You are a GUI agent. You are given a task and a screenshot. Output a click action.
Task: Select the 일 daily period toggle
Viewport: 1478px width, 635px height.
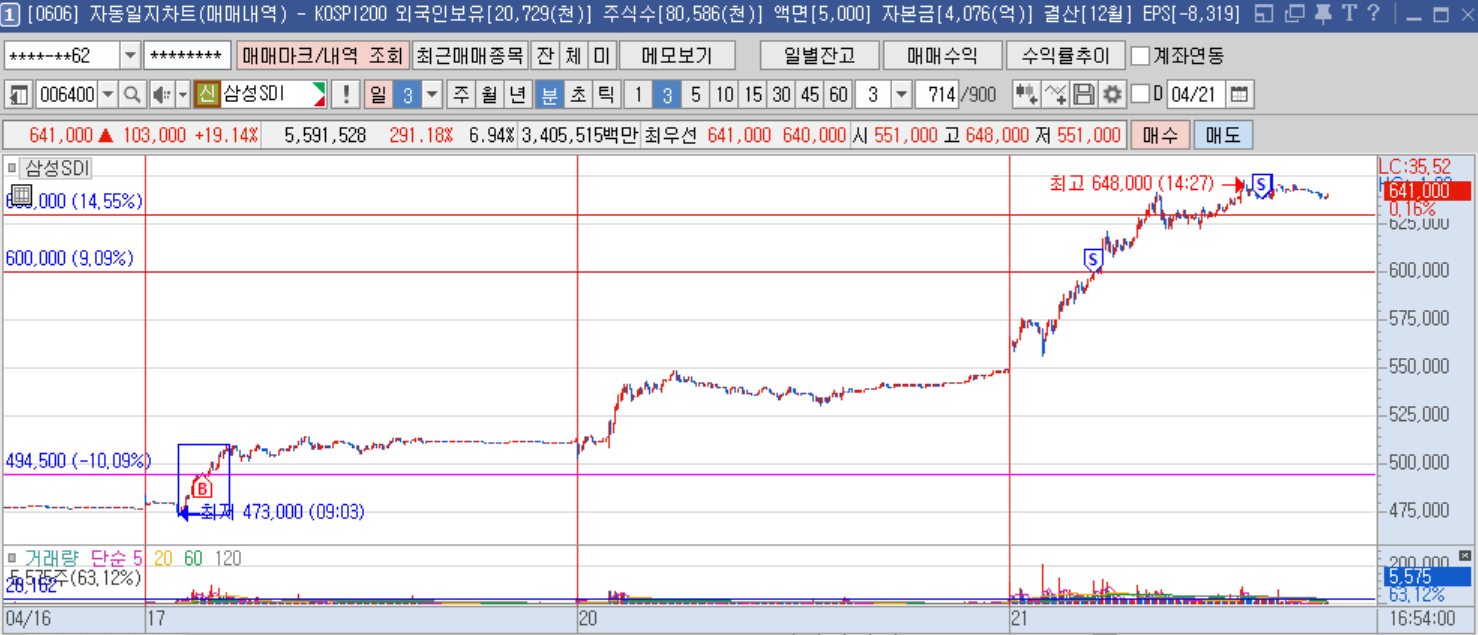tap(378, 95)
